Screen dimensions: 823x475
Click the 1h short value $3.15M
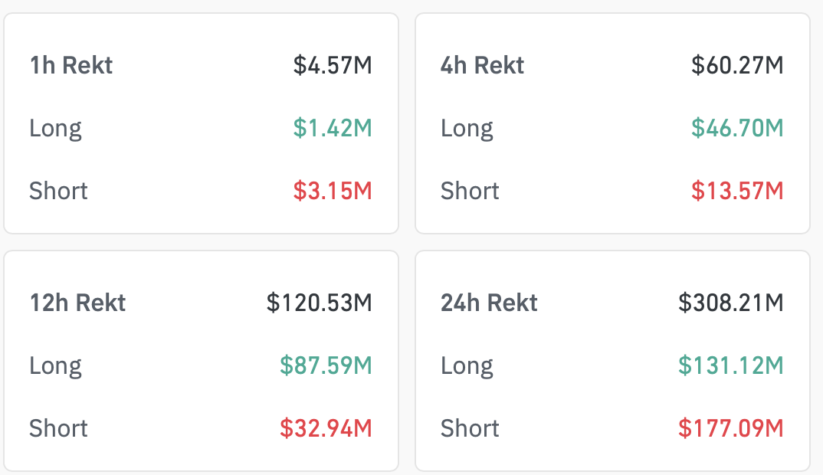[x=332, y=190]
